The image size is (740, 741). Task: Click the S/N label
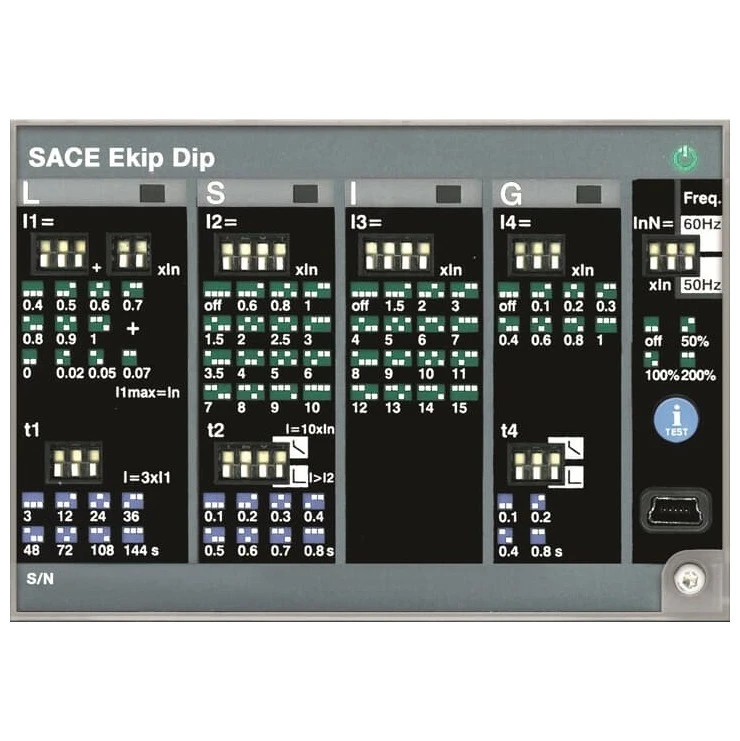point(40,579)
